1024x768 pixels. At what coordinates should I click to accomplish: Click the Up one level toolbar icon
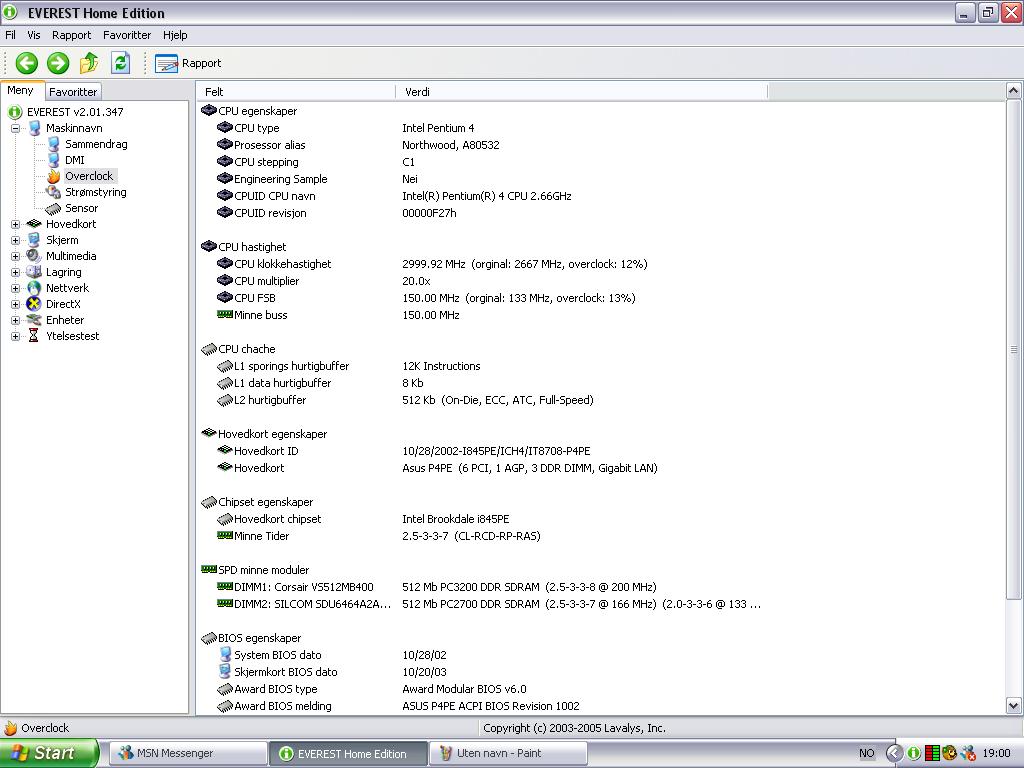89,63
